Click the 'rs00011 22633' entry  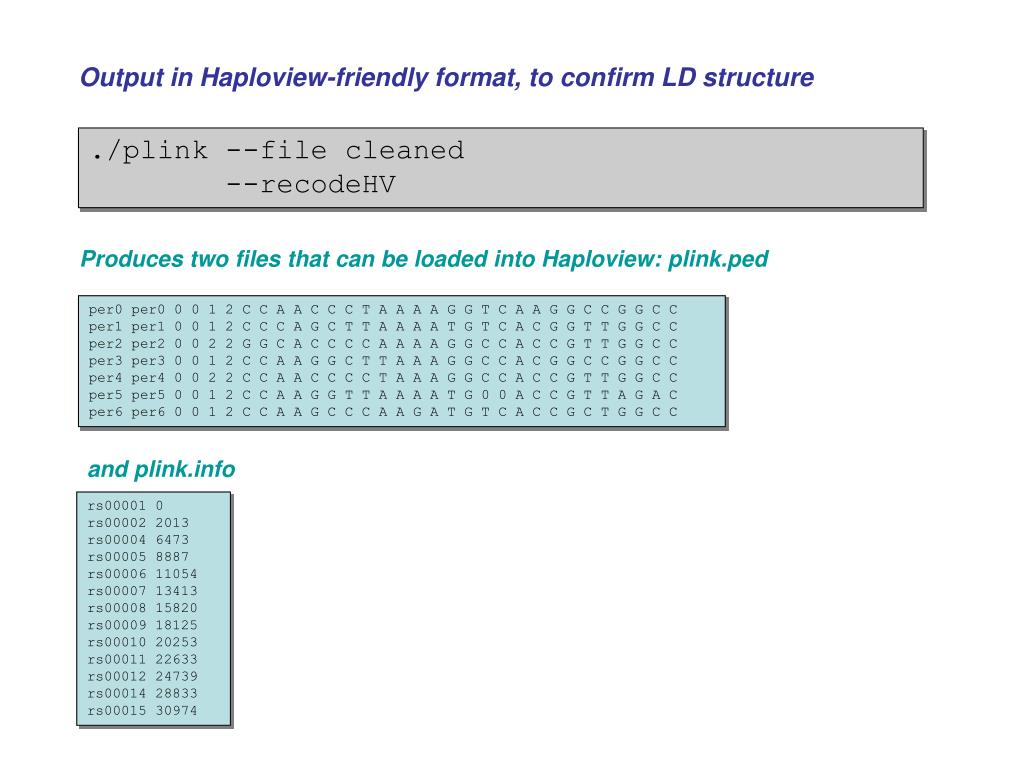tap(142, 659)
